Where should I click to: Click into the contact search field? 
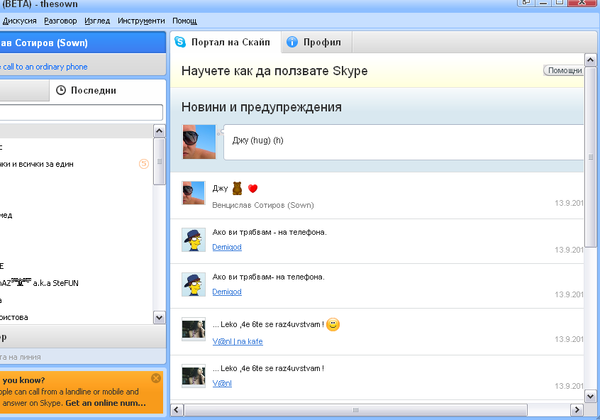coord(81,112)
